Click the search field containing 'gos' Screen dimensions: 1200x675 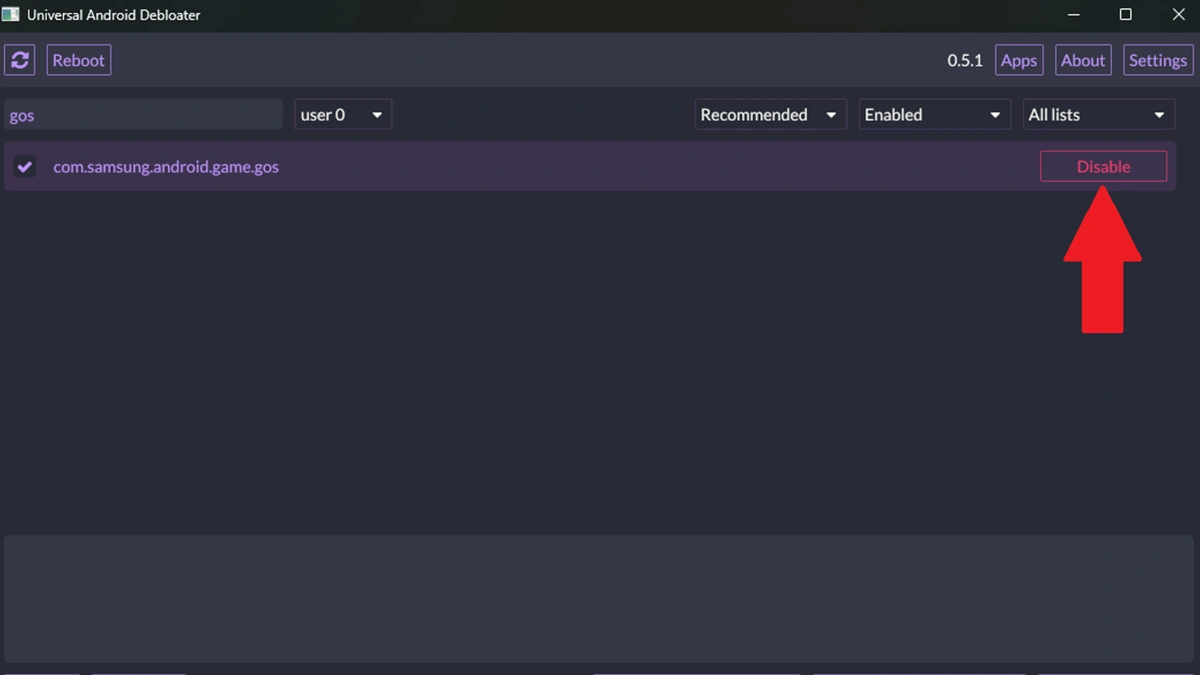tap(143, 115)
